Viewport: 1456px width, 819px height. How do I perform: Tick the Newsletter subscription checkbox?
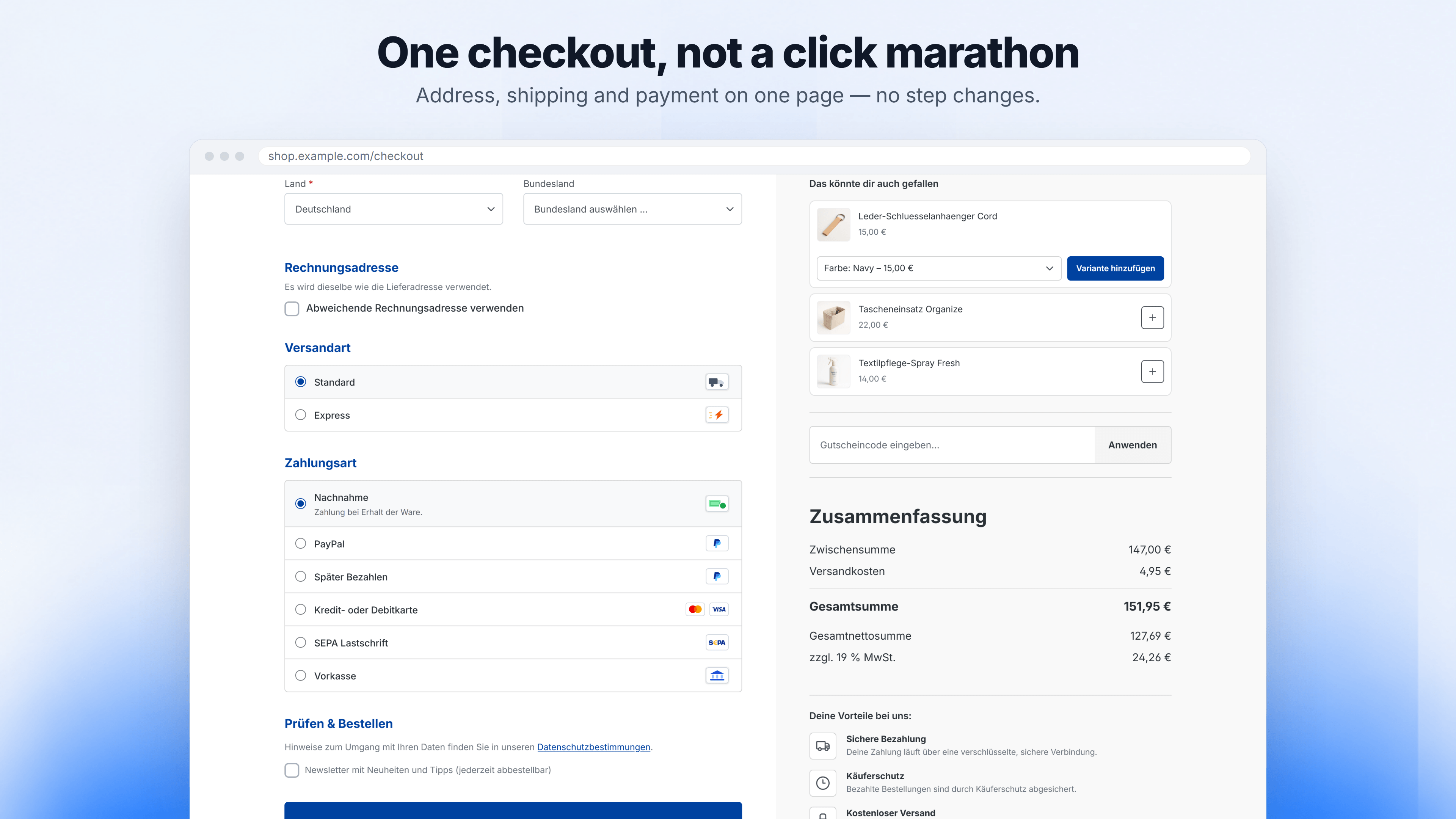(292, 770)
